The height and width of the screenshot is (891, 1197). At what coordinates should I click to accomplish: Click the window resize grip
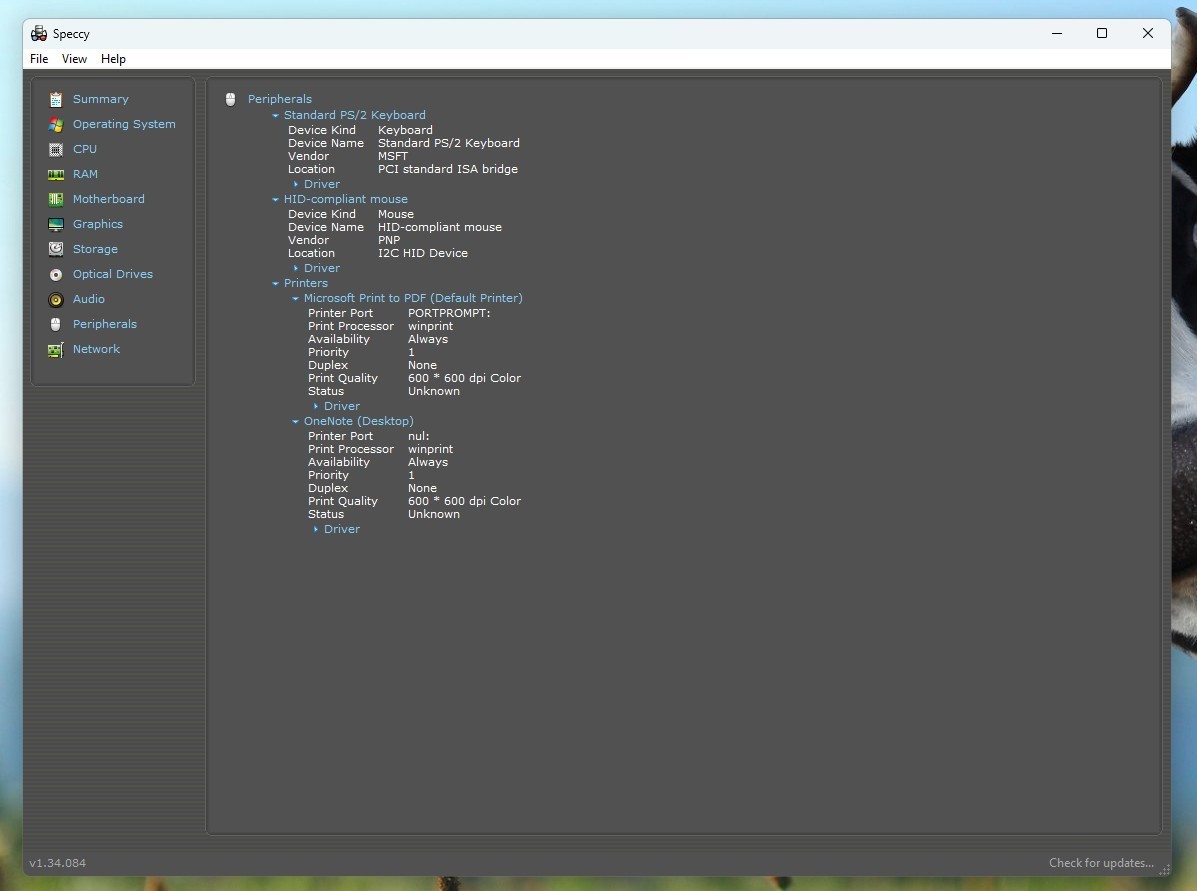click(x=1164, y=870)
